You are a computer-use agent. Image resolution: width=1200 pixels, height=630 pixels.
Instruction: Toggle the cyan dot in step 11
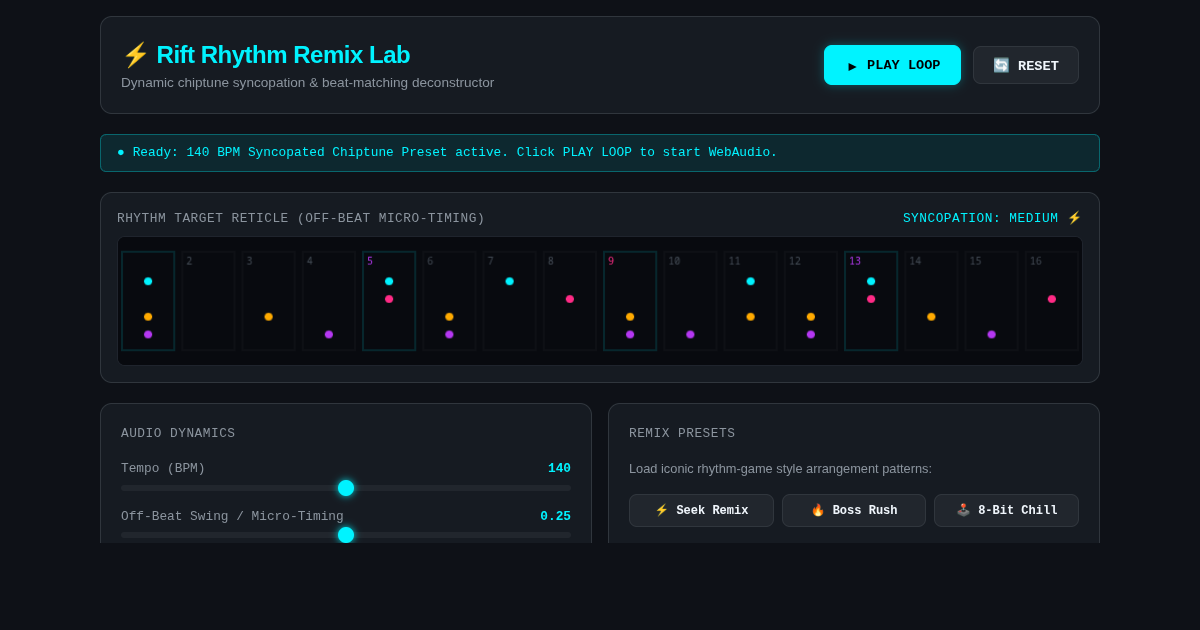click(751, 281)
